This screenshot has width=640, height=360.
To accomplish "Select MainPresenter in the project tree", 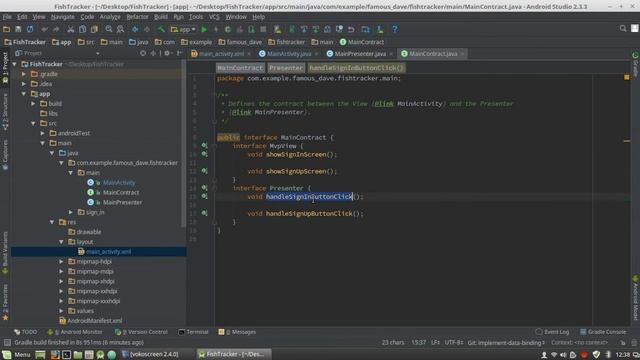I will 122,202.
